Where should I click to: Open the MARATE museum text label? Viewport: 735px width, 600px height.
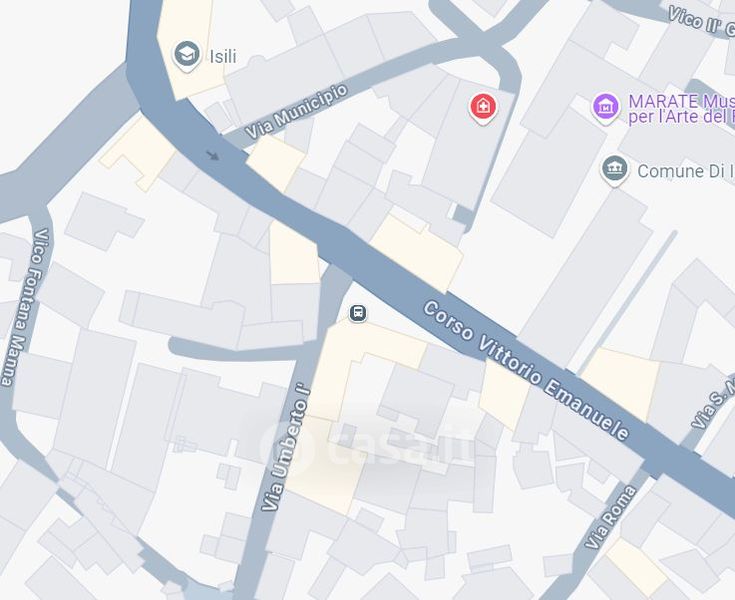681,108
